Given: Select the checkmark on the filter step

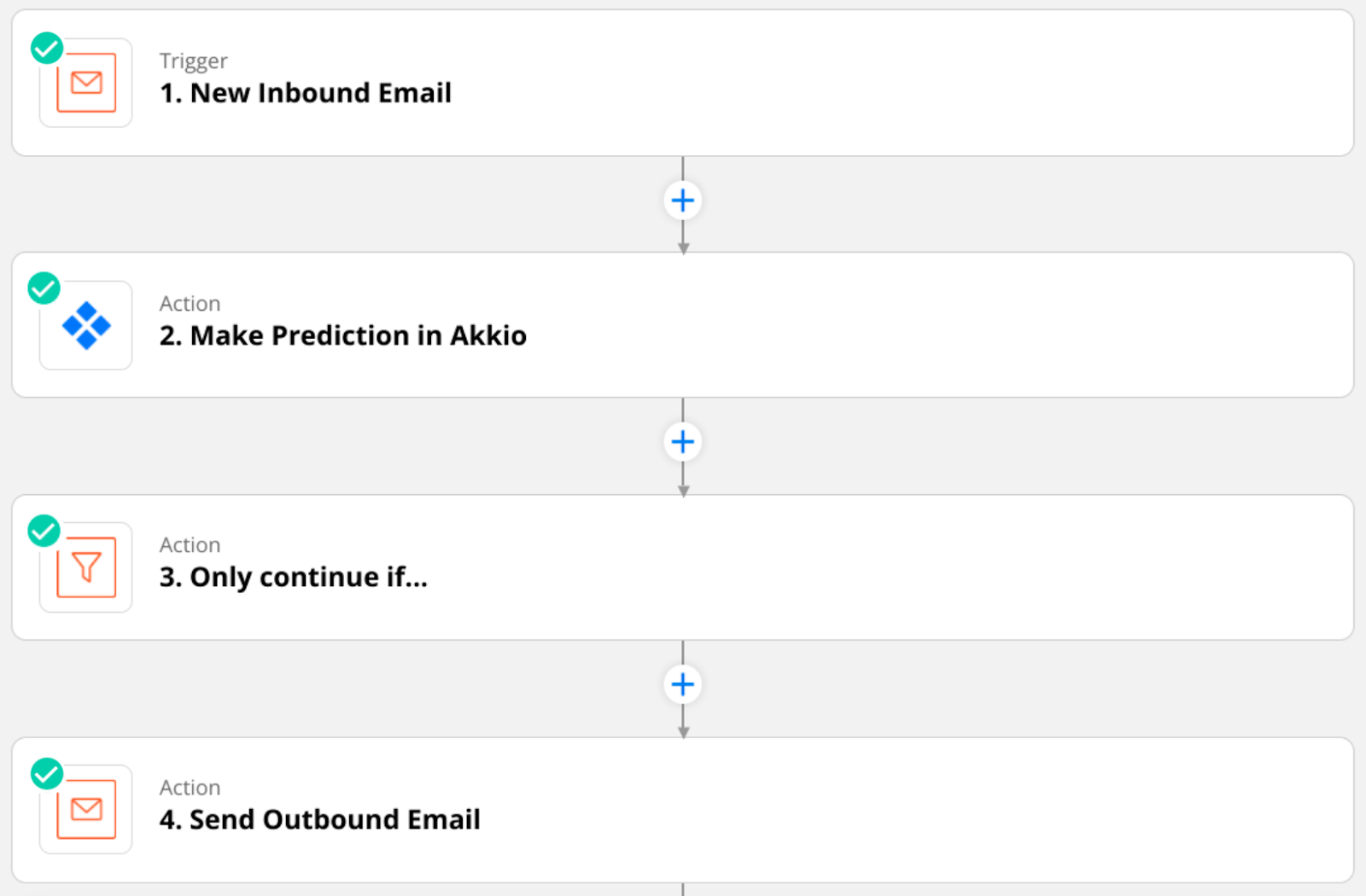Looking at the screenshot, I should (x=44, y=531).
